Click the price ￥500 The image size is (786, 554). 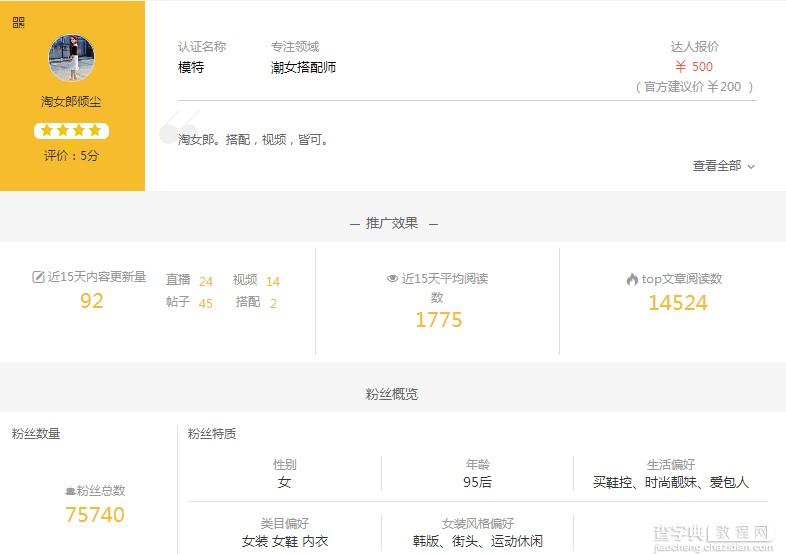tap(694, 66)
